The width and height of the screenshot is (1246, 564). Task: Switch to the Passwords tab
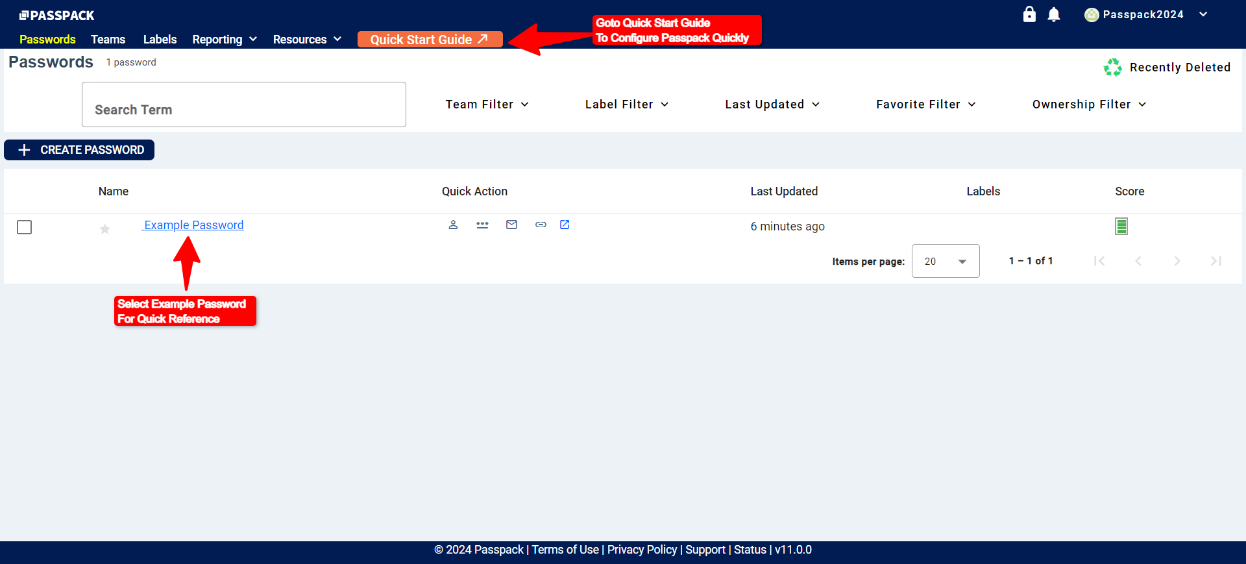pyautogui.click(x=47, y=39)
